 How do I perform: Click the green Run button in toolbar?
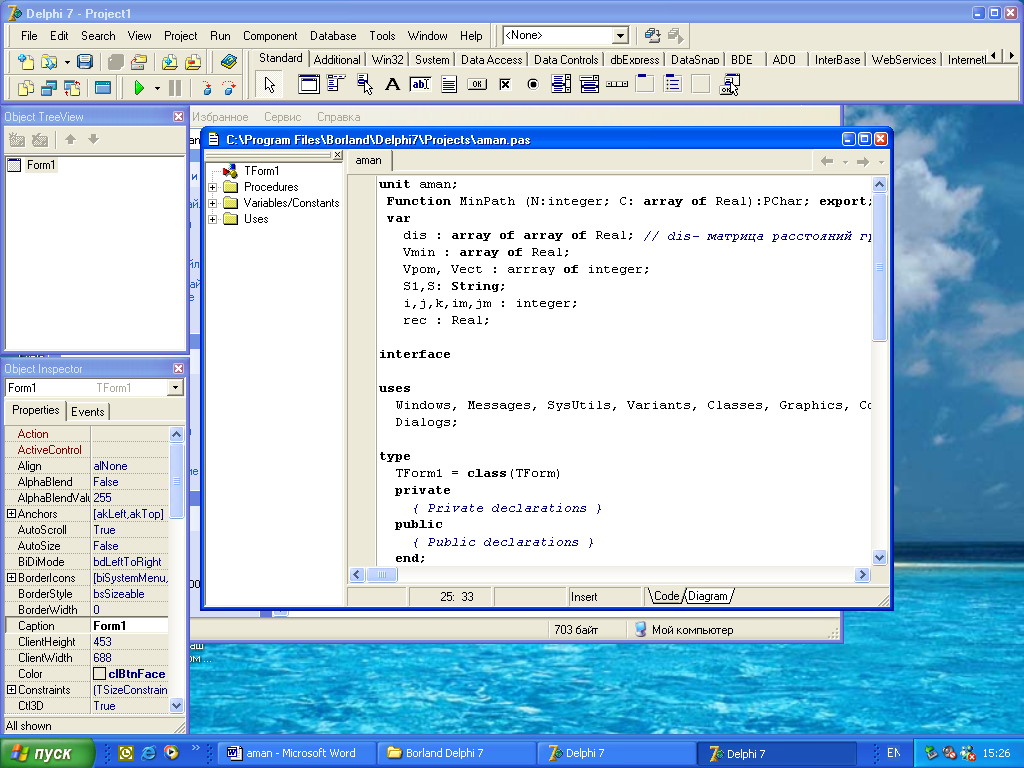pyautogui.click(x=139, y=88)
